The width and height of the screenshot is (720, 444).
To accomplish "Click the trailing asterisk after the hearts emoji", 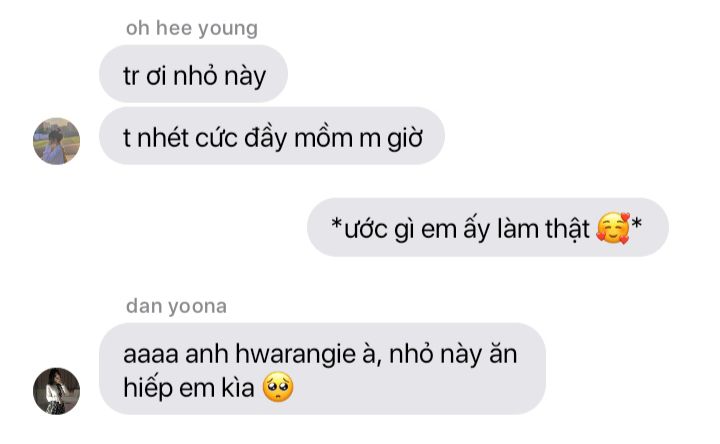I will [x=636, y=224].
